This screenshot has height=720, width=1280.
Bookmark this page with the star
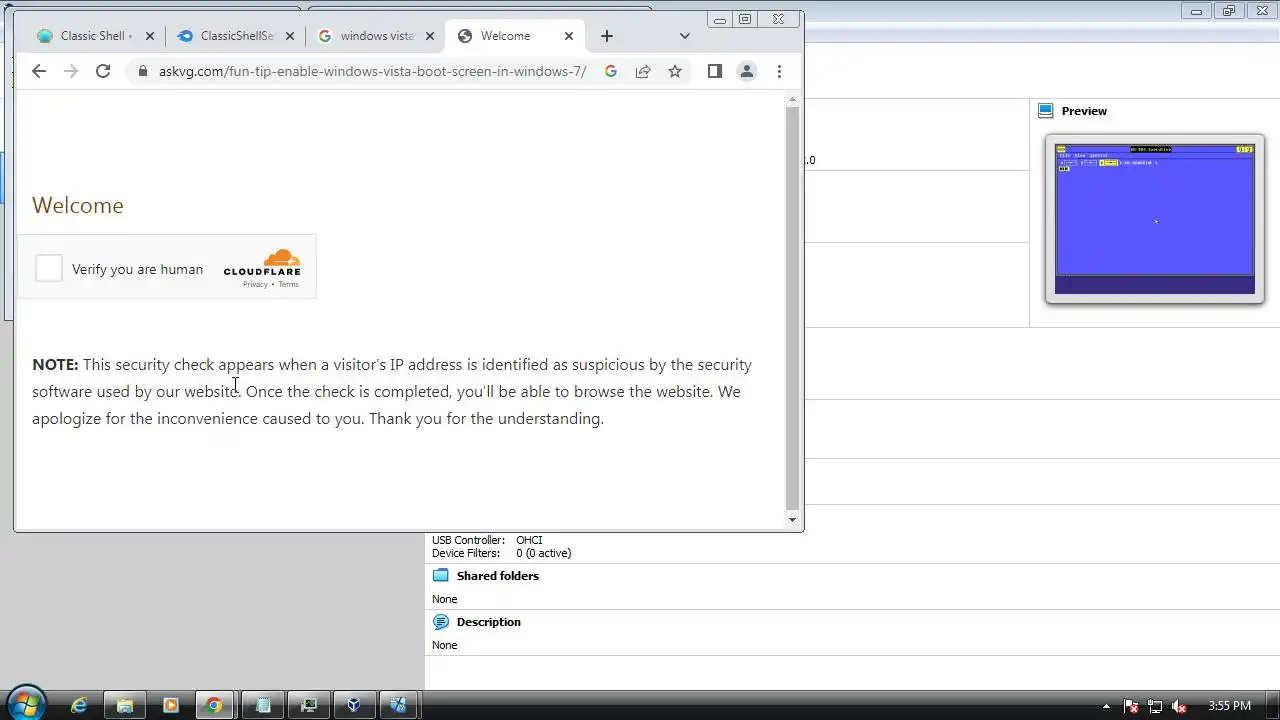coord(675,71)
